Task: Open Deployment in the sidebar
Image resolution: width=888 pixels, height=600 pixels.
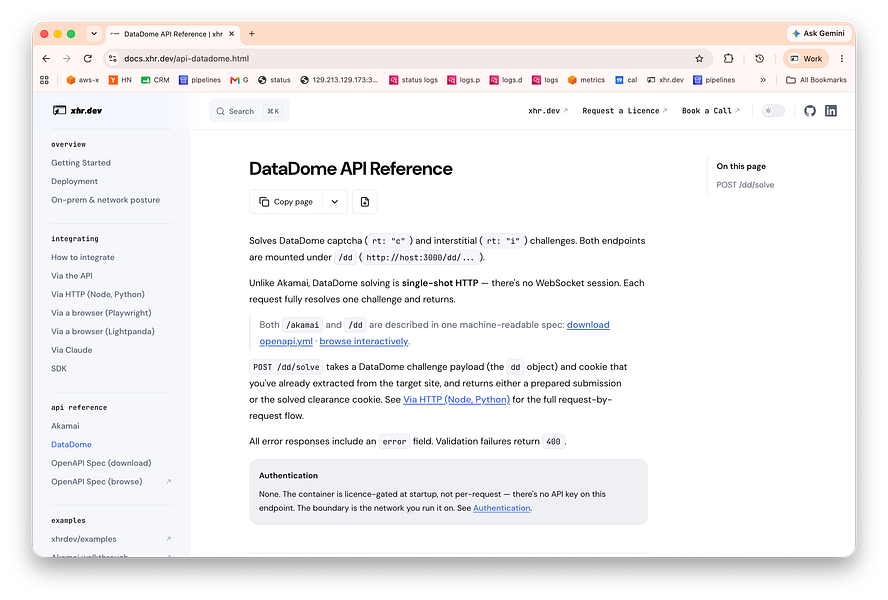Action: point(74,181)
